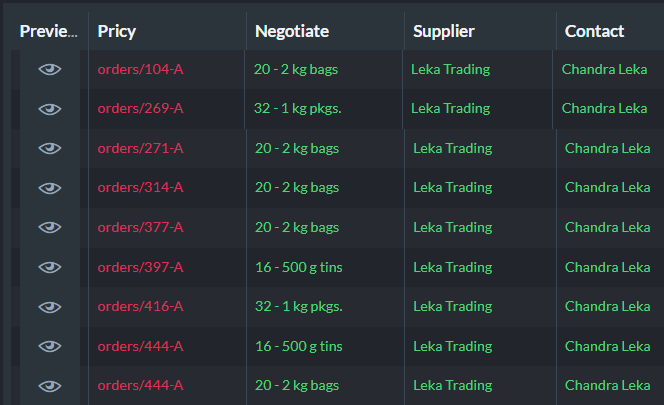Screen dimensions: 664x405
Task: Click the Negotiate column header
Action: click(x=292, y=31)
